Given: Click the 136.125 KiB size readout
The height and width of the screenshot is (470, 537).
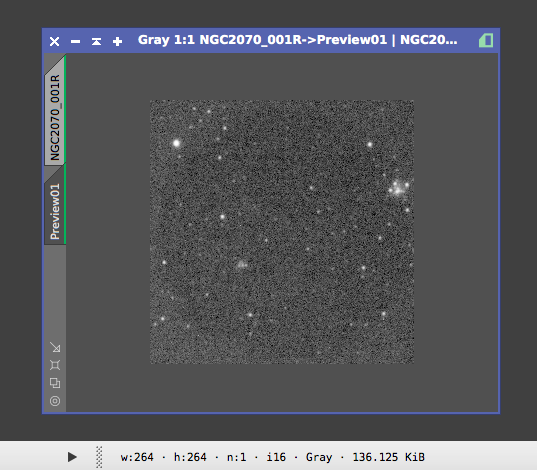Looking at the screenshot, I should 389,457.
